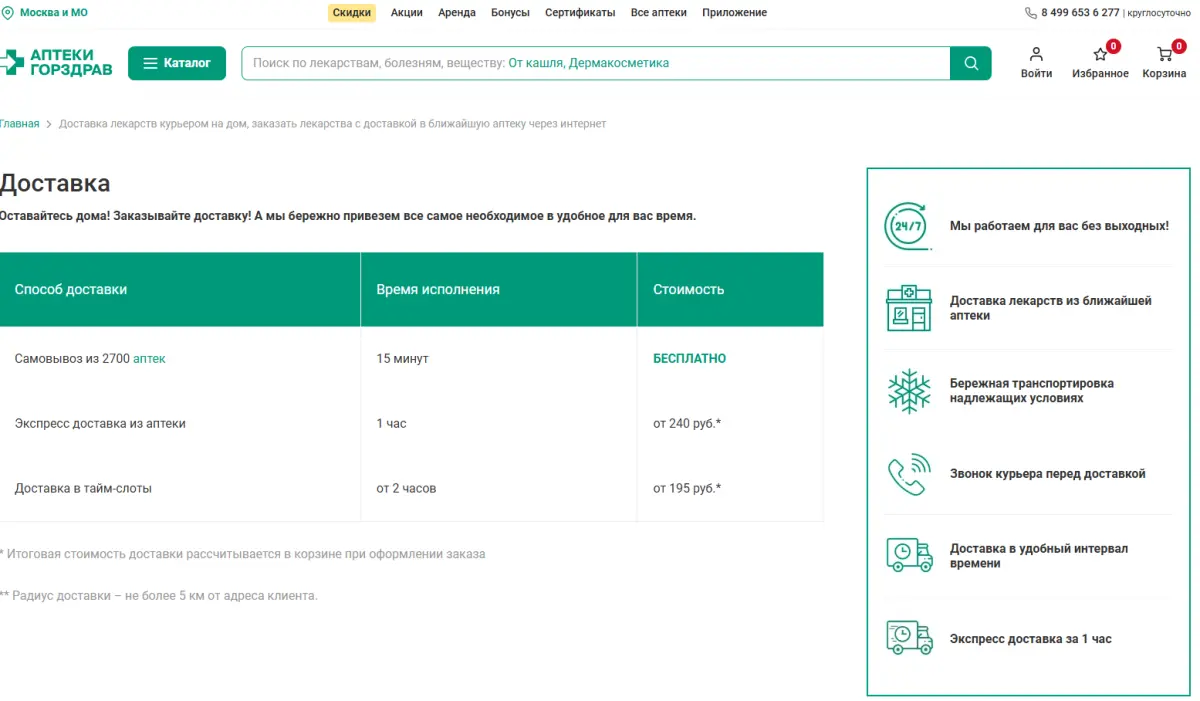Image resolution: width=1200 pixels, height=701 pixels.
Task: Click the breadcrumb chevron after Главная
Action: coord(49,124)
